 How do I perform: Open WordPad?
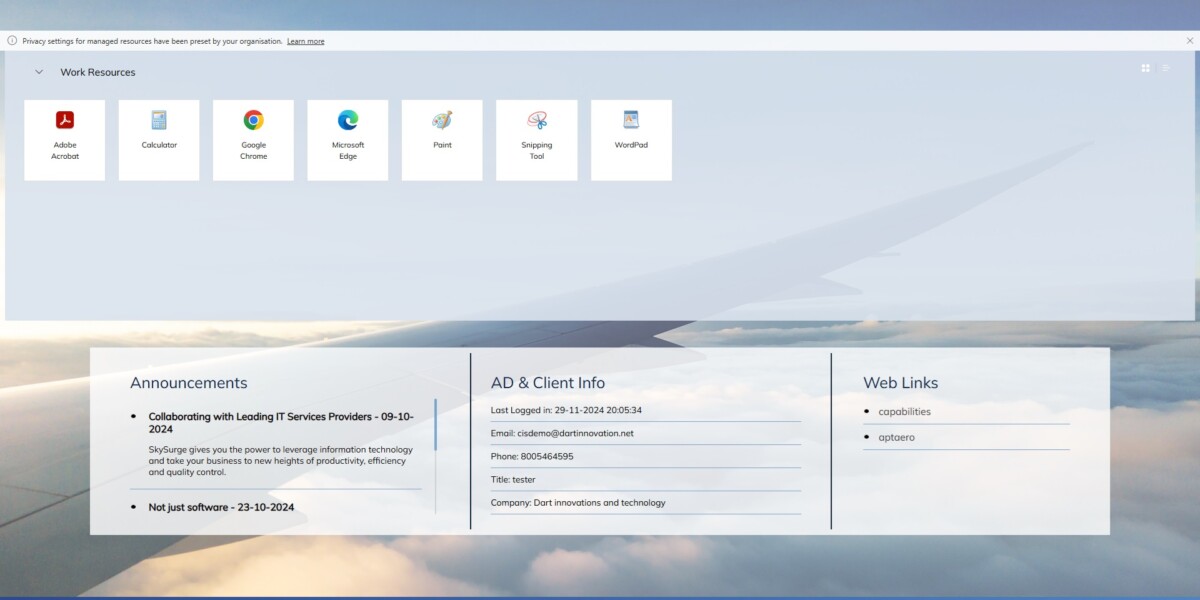631,140
